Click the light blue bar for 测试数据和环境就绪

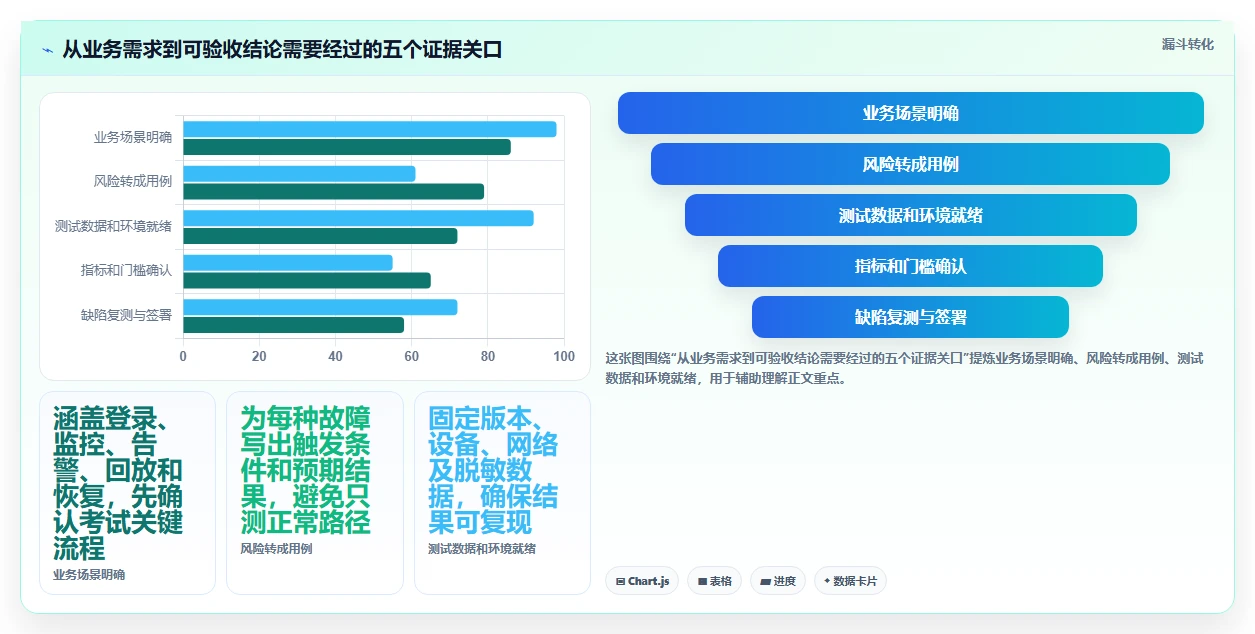[358, 218]
